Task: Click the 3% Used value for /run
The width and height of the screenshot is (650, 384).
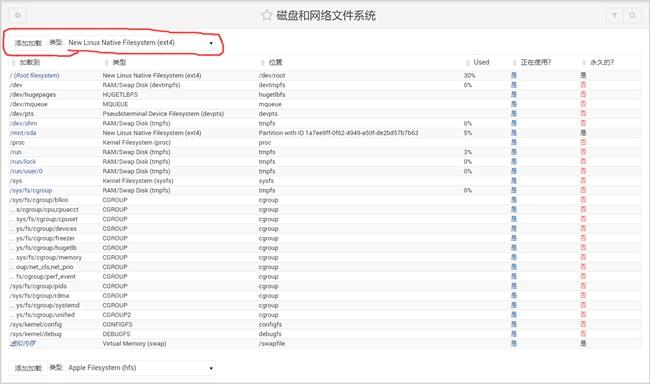Action: pyautogui.click(x=468, y=152)
